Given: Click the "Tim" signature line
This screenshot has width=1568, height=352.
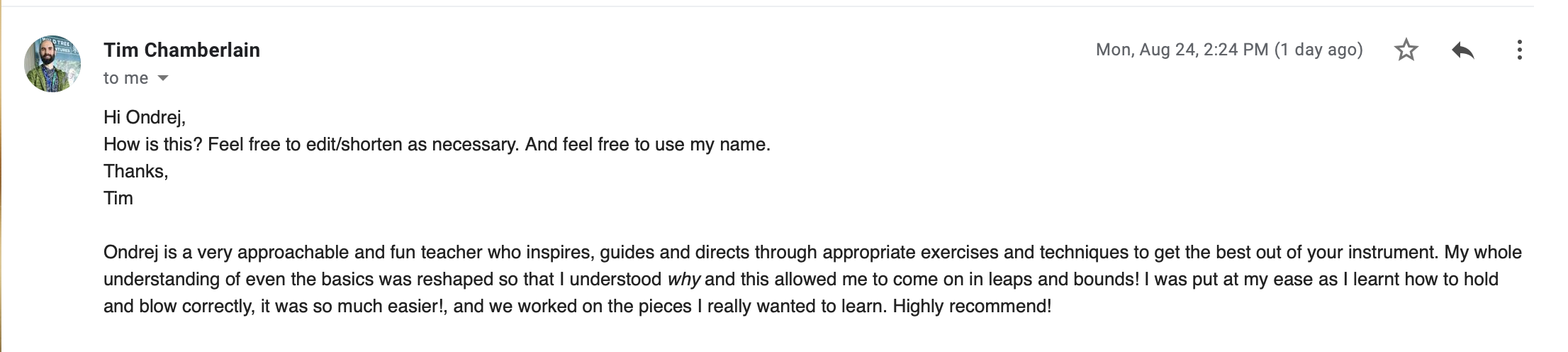Looking at the screenshot, I should [x=118, y=198].
